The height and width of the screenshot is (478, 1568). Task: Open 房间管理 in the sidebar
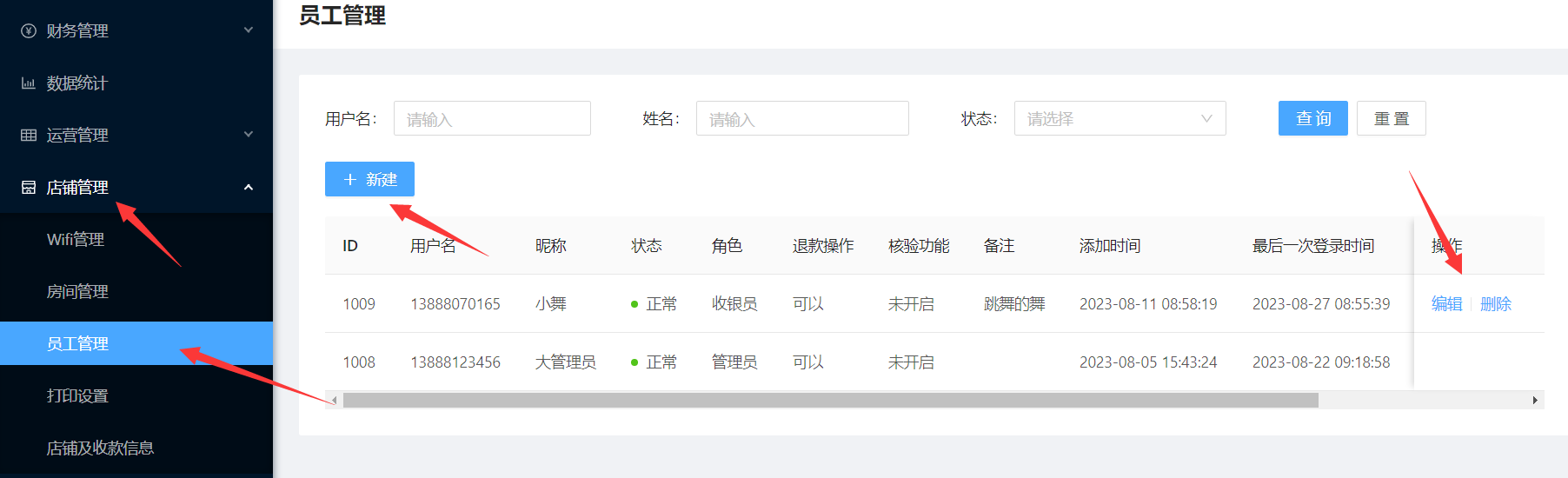77,292
